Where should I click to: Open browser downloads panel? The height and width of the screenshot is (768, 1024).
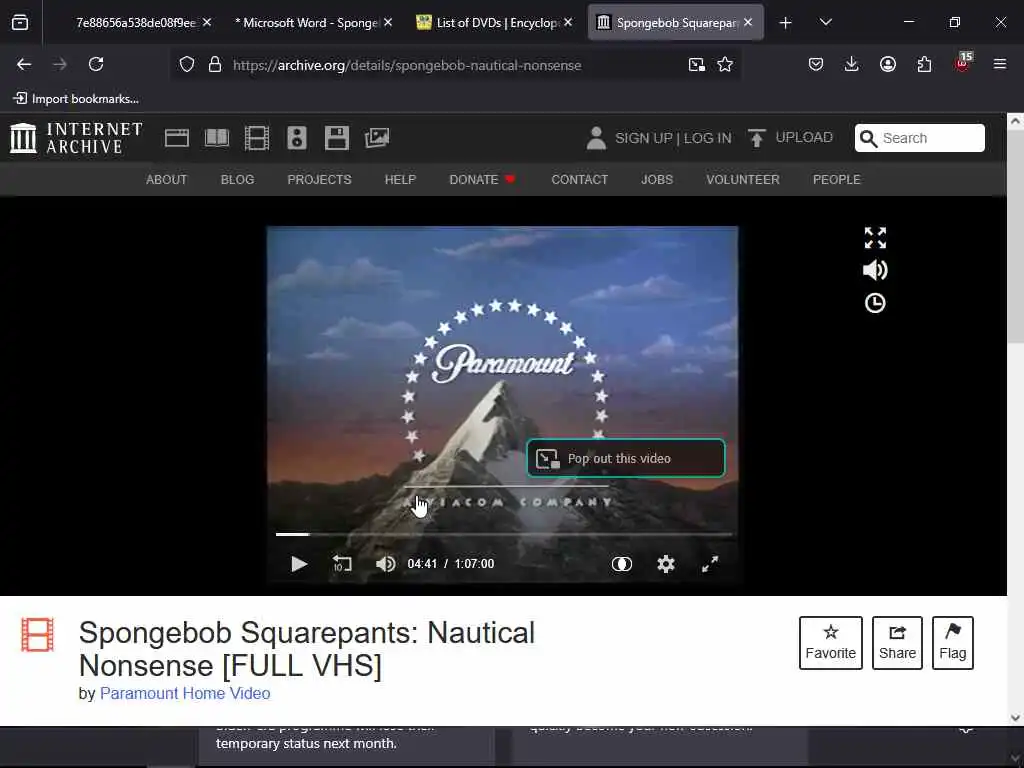(851, 64)
